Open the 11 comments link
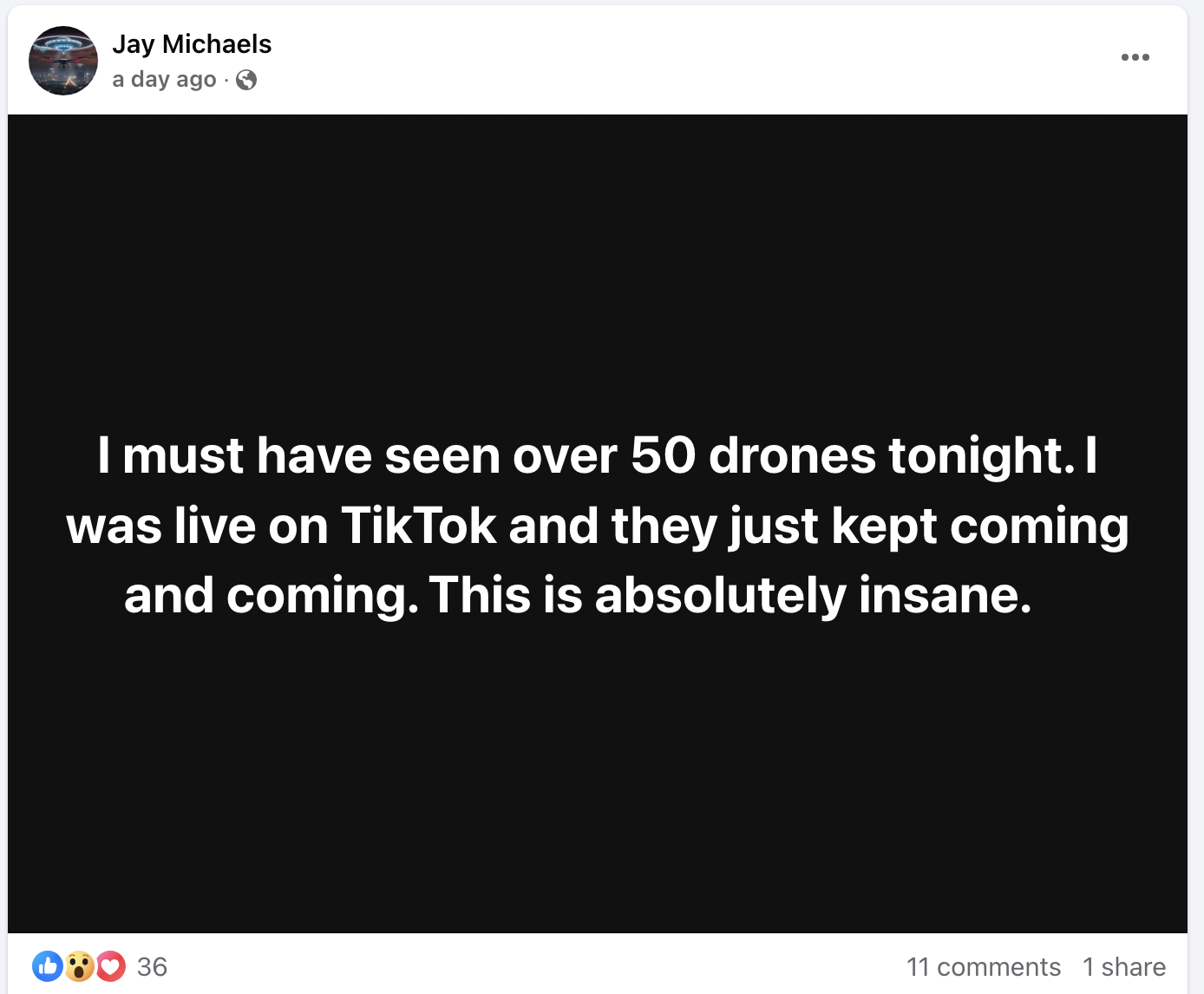Viewport: 1204px width, 994px height. tap(983, 967)
